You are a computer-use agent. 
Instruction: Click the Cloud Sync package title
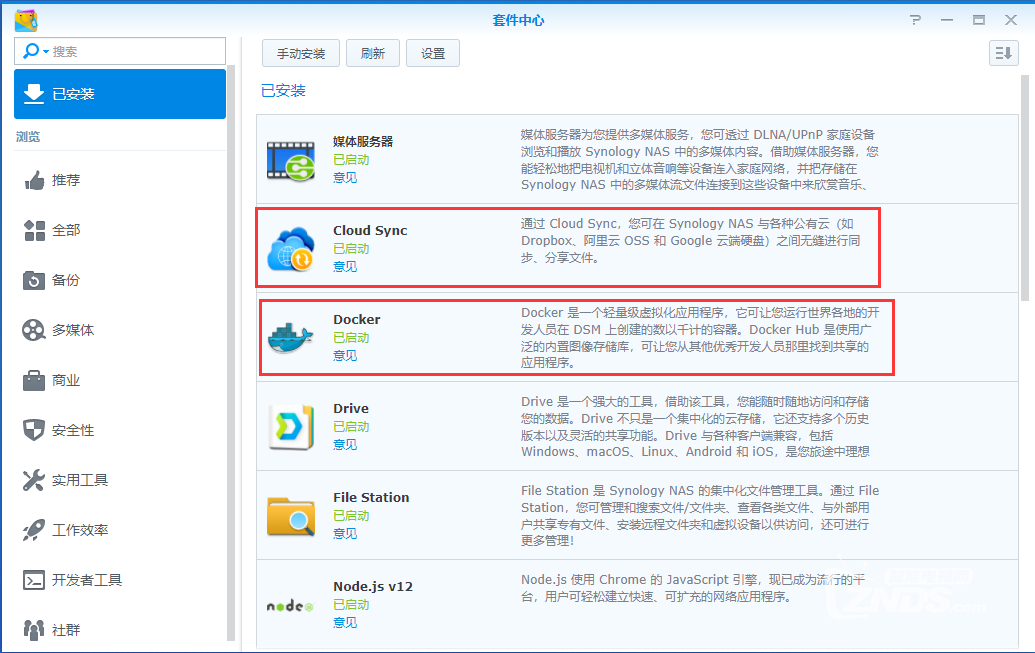[x=370, y=230]
